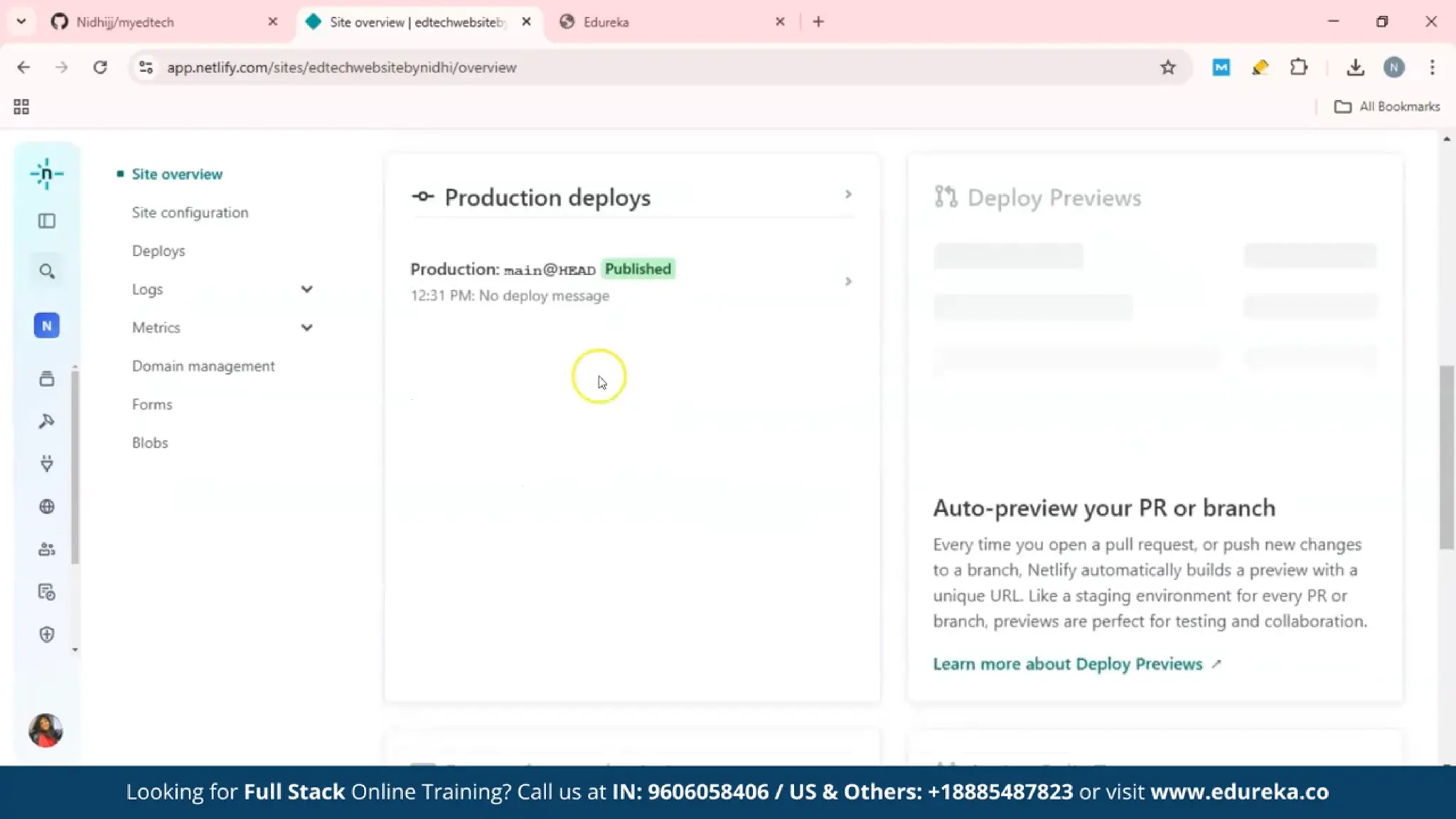Open Production deploys header chevron

pos(848,194)
